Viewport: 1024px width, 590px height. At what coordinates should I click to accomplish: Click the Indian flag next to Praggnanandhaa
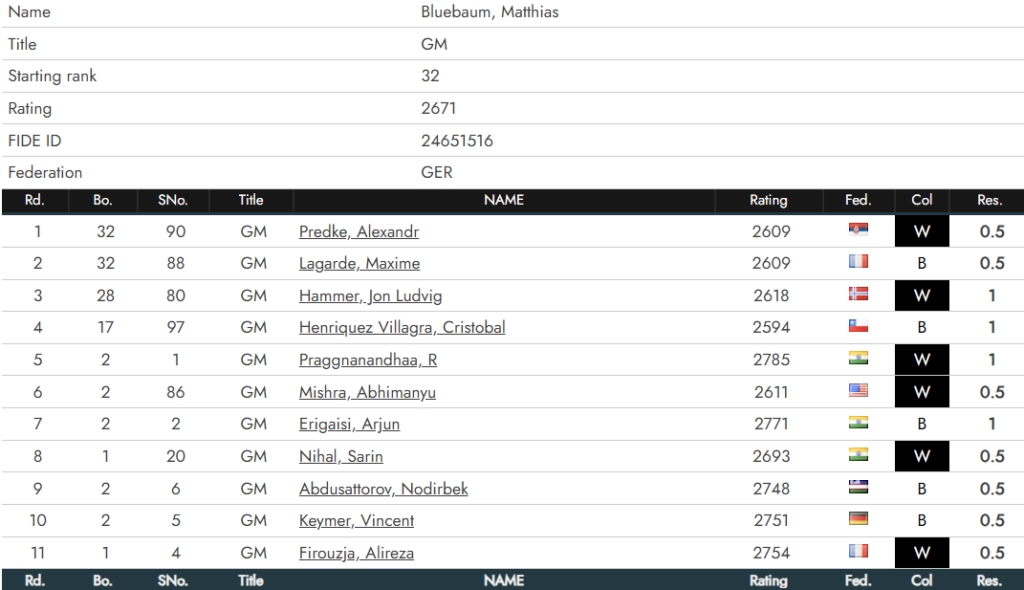pos(857,360)
